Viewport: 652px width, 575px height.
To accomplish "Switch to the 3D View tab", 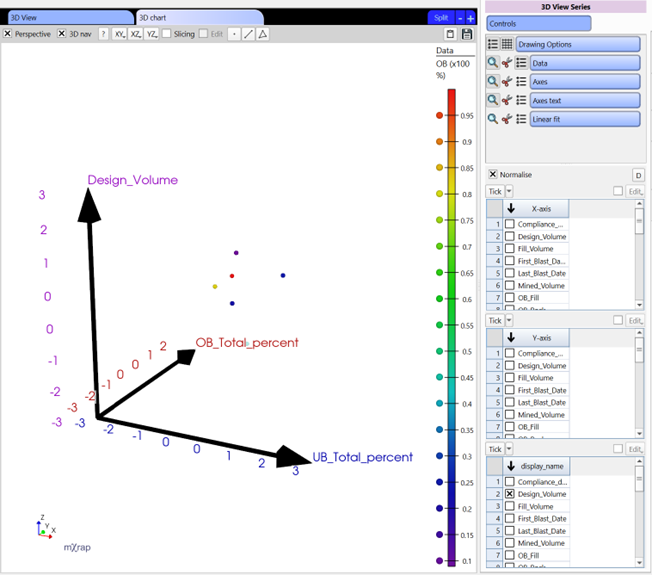I will (x=66, y=17).
